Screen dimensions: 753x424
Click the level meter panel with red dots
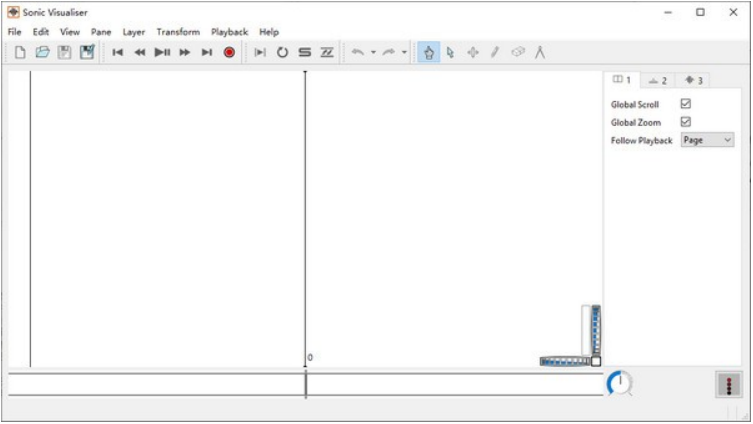(x=729, y=385)
